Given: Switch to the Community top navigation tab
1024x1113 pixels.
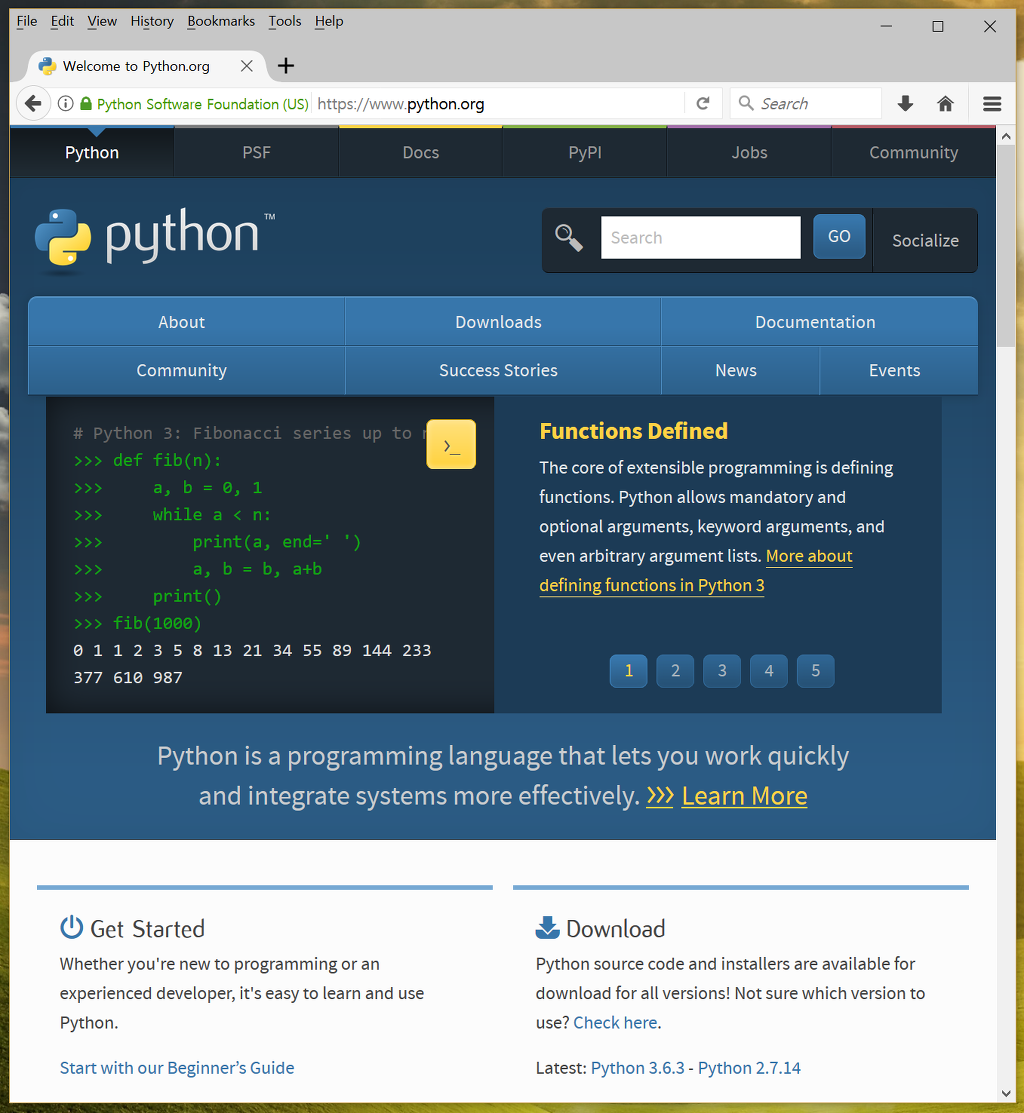Looking at the screenshot, I should (913, 153).
